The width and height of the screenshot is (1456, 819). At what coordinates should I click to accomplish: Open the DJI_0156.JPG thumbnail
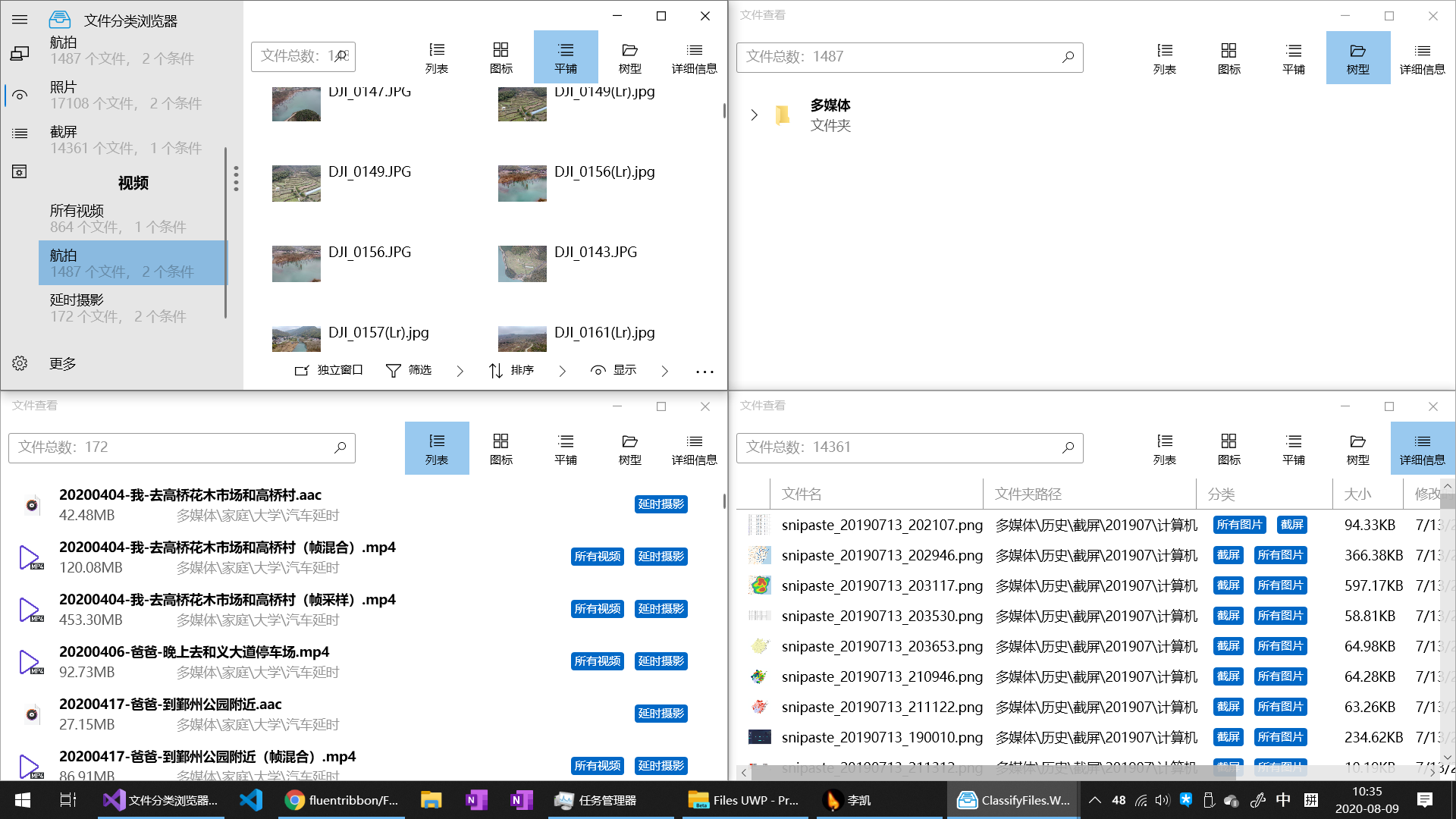[296, 263]
